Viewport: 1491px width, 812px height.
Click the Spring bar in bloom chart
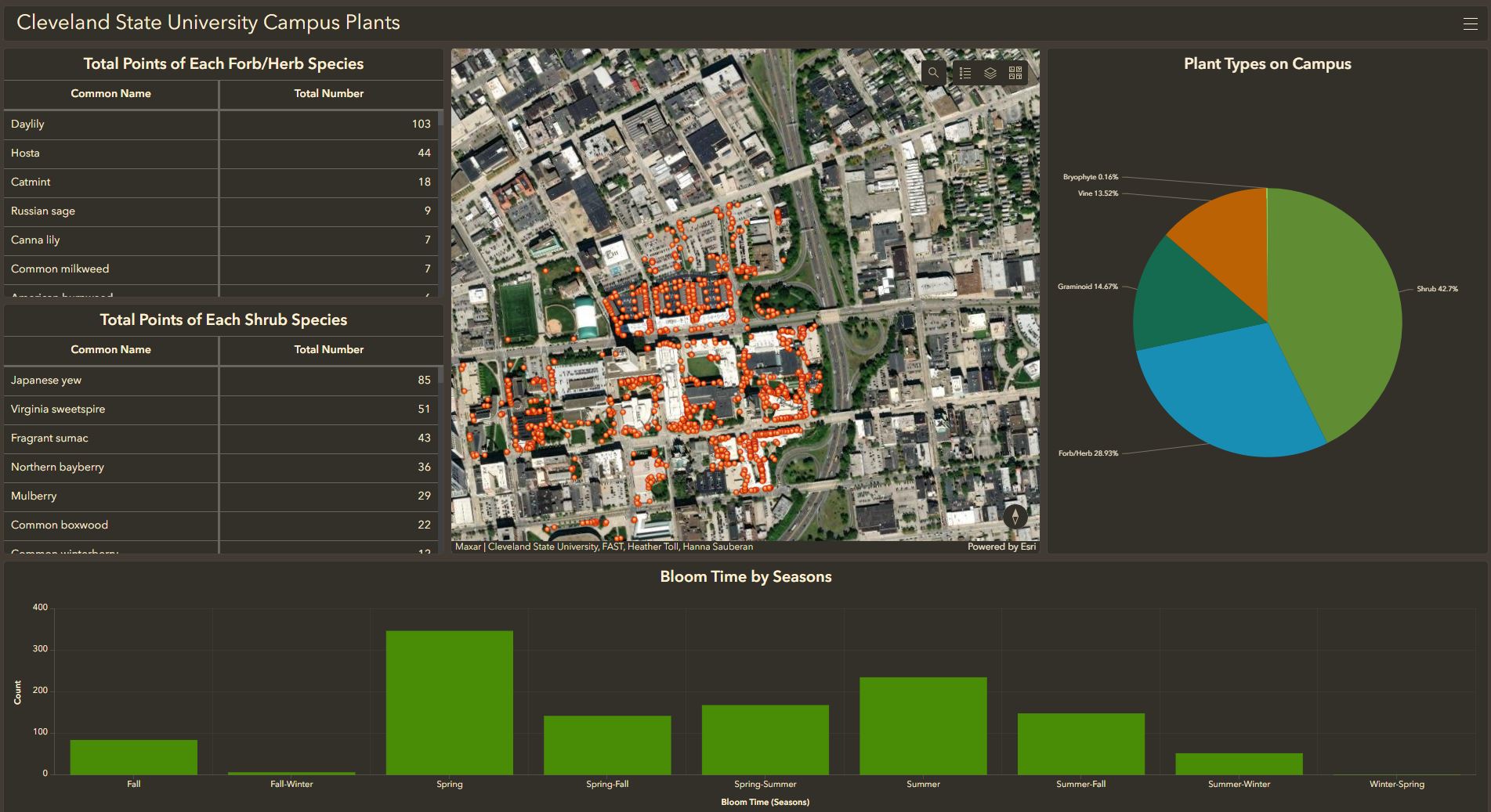click(x=449, y=702)
